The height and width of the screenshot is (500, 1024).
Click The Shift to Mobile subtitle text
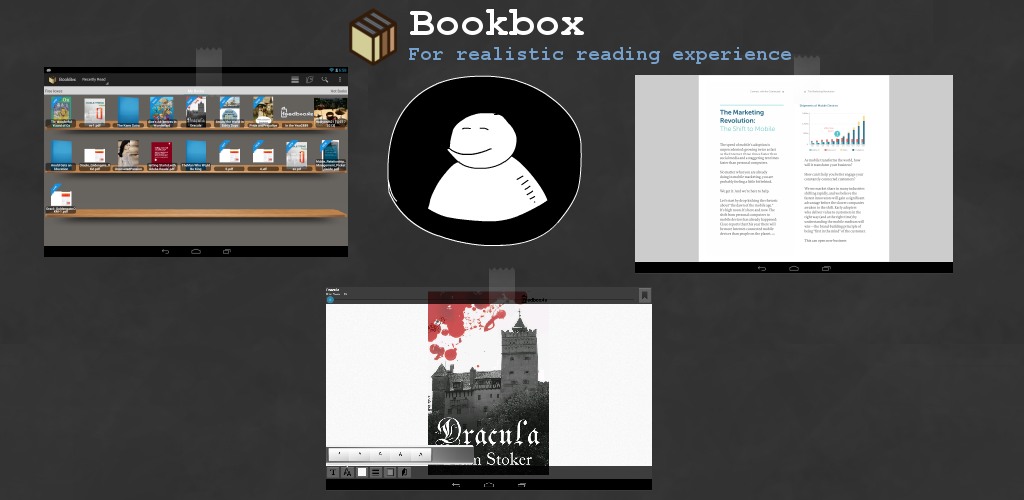[x=747, y=129]
